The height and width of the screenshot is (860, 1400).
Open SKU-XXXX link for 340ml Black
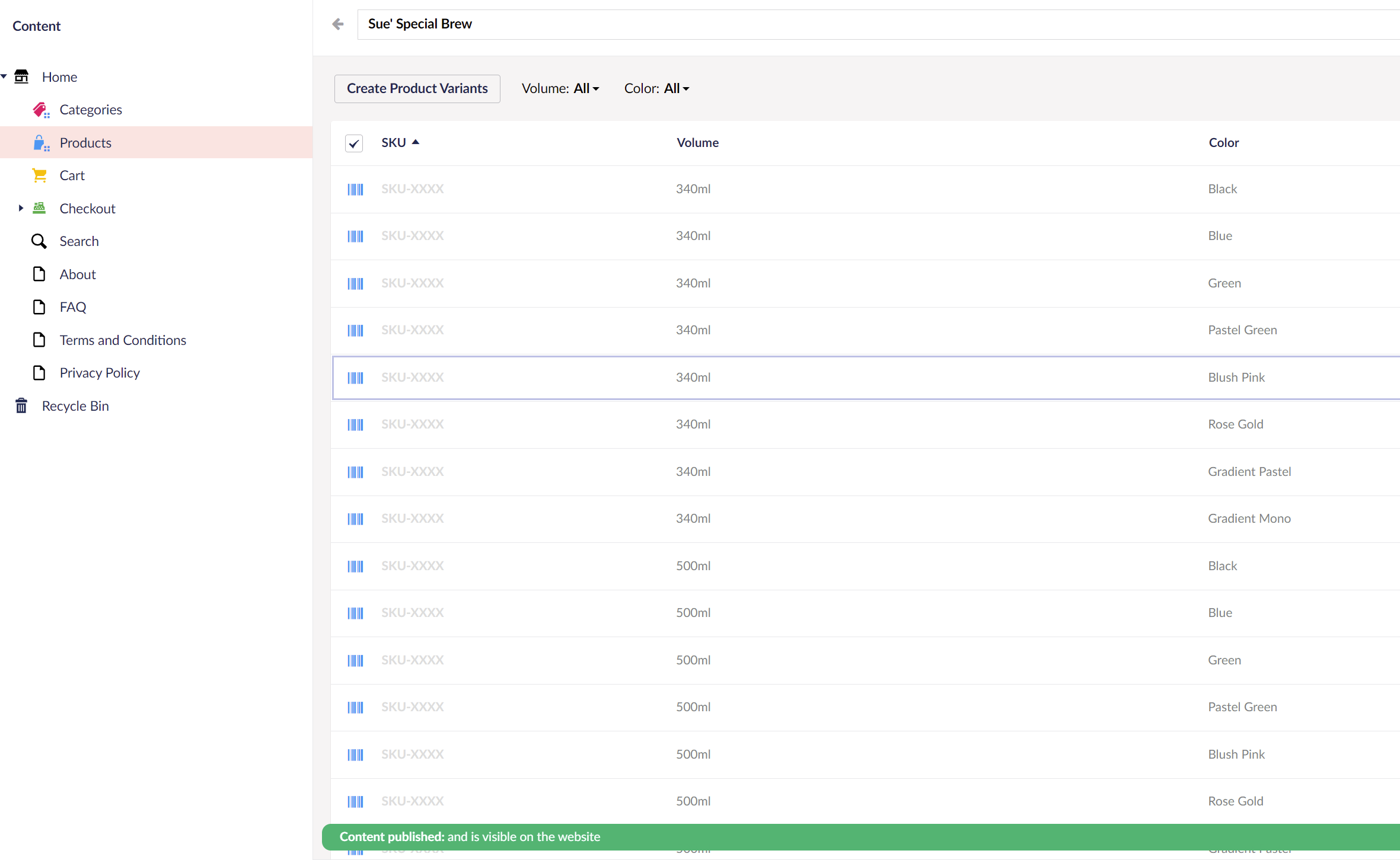413,188
